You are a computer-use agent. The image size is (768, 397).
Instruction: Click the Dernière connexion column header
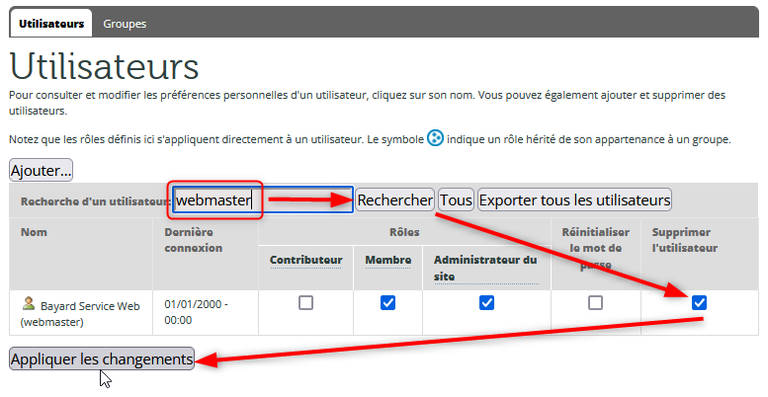pos(193,240)
